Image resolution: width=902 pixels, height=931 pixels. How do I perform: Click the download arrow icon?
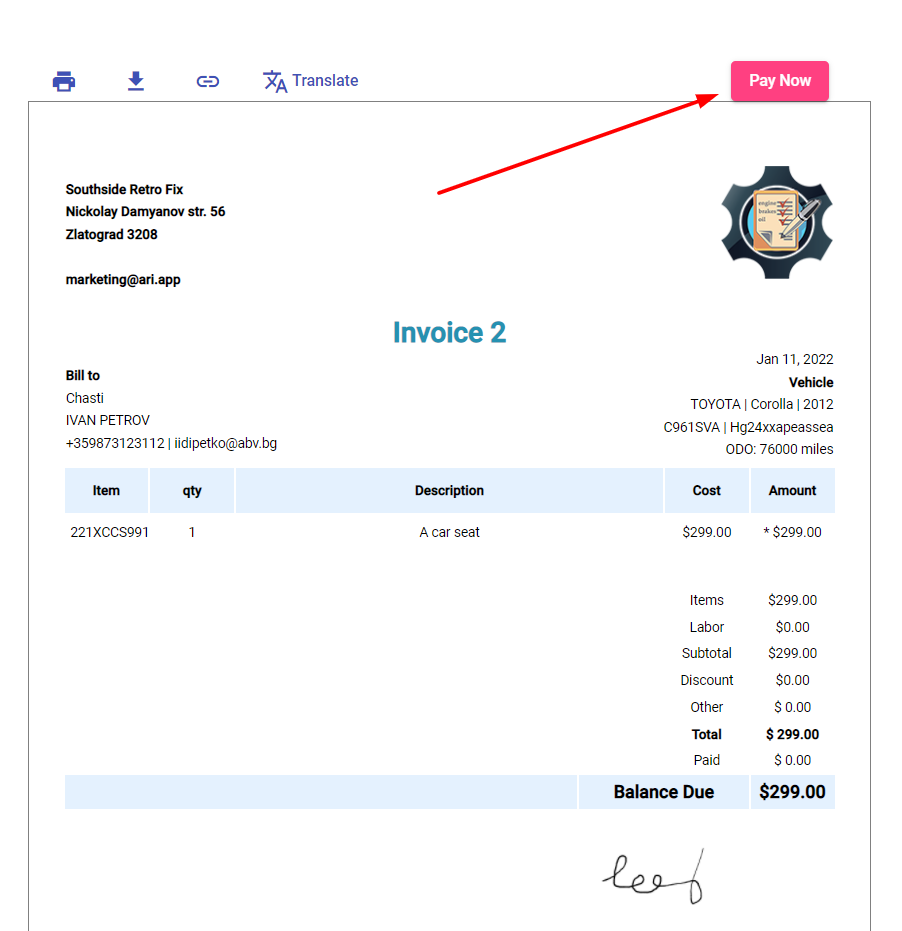pyautogui.click(x=135, y=80)
